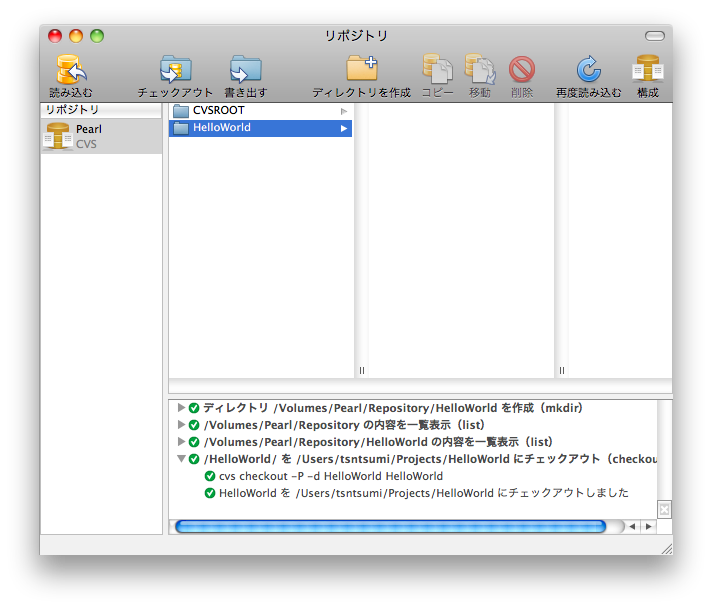Expand the /Volumes/Pearl/Repository list log triangle
The width and height of the screenshot is (713, 610).
[x=181, y=424]
